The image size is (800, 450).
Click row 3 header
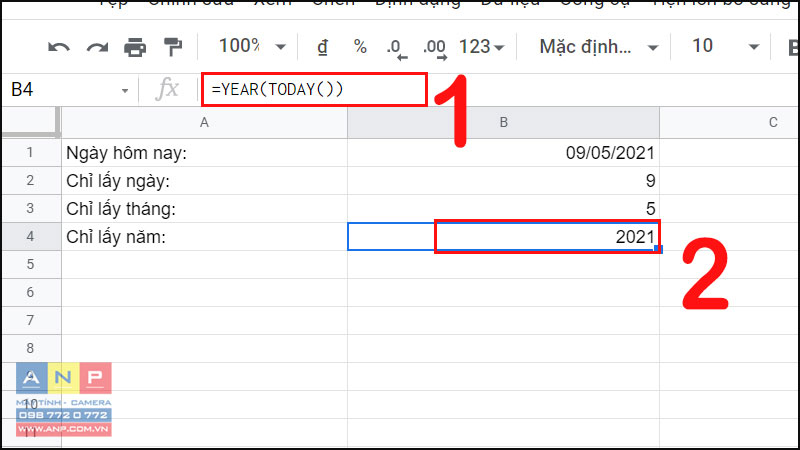(30, 209)
